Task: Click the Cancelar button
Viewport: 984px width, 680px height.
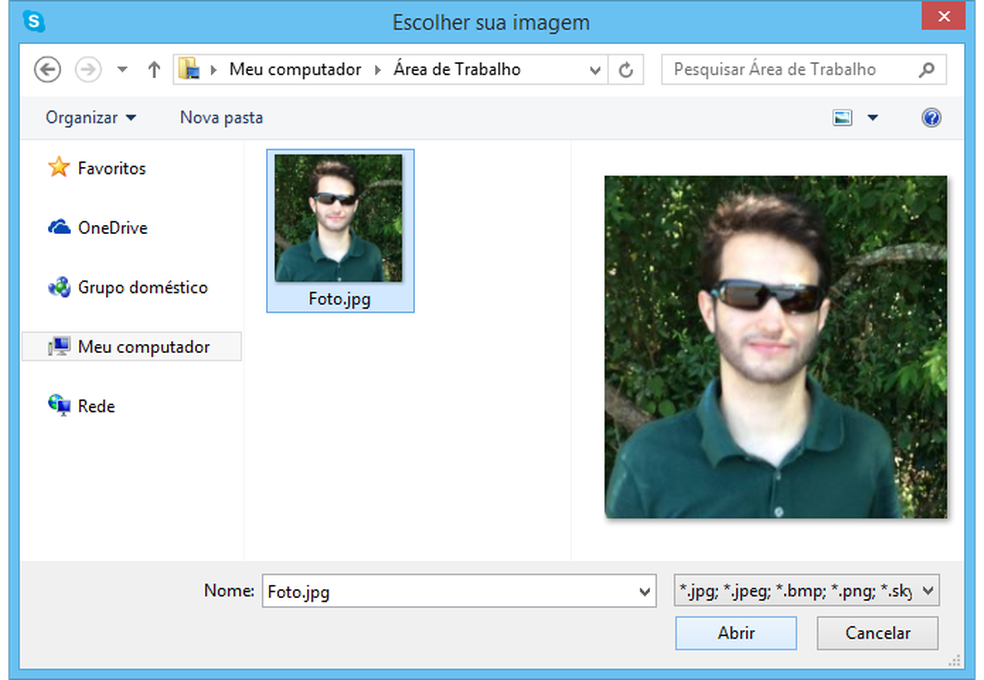Action: 877,633
